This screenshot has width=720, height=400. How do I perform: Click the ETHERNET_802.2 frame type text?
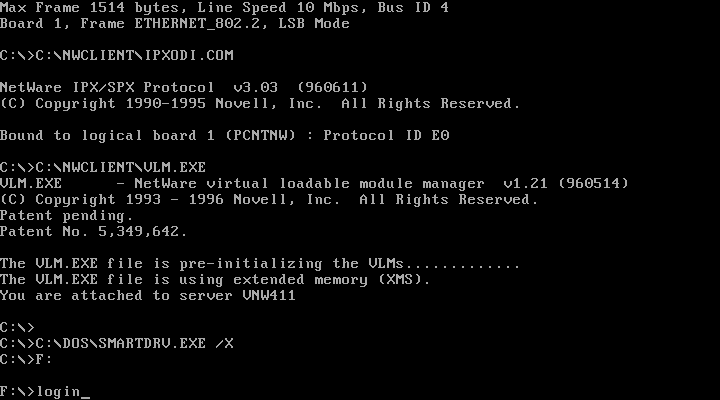pyautogui.click(x=197, y=23)
